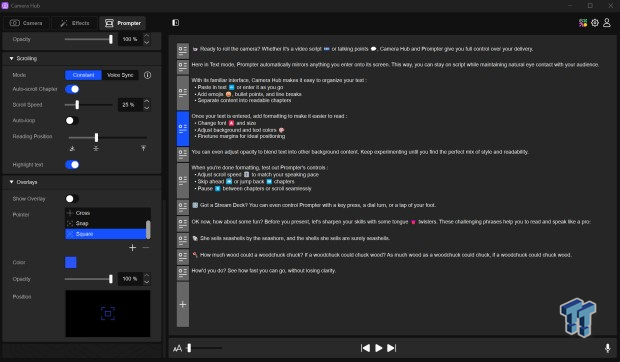Select the 'Here in Text mode' chapter icon
Screen dimensions: 620x362
(183, 67)
